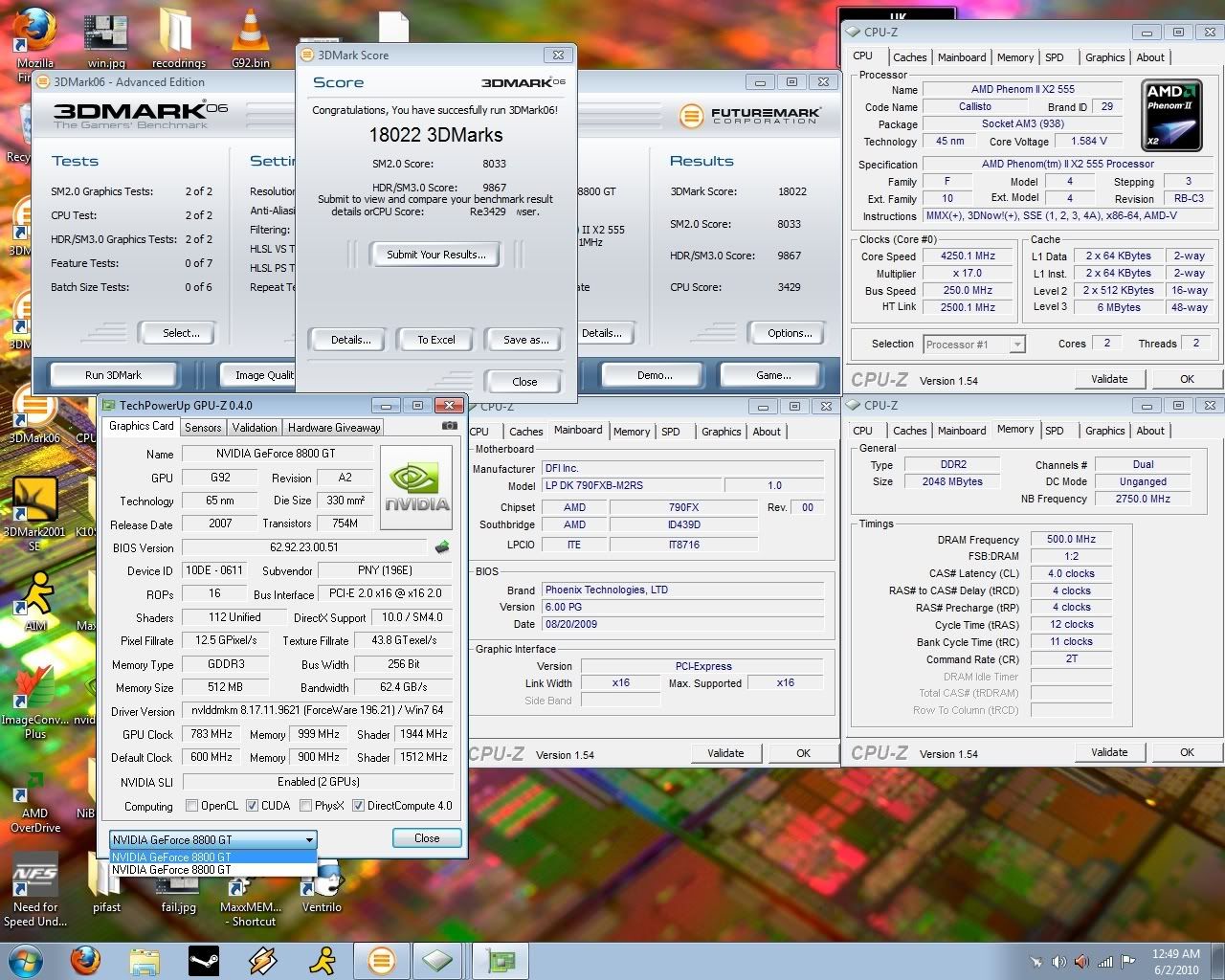Close the 3DMark Score dialog with Close button
The image size is (1225, 980).
click(524, 381)
